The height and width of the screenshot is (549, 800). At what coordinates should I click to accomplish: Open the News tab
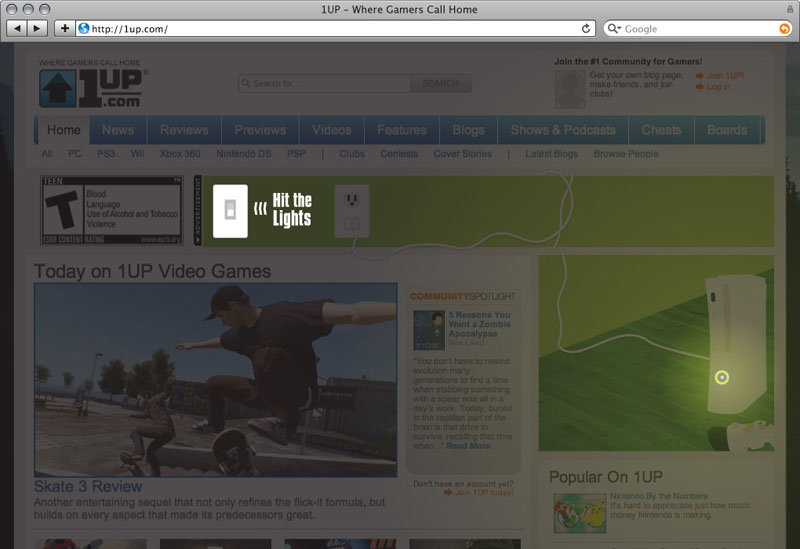118,130
